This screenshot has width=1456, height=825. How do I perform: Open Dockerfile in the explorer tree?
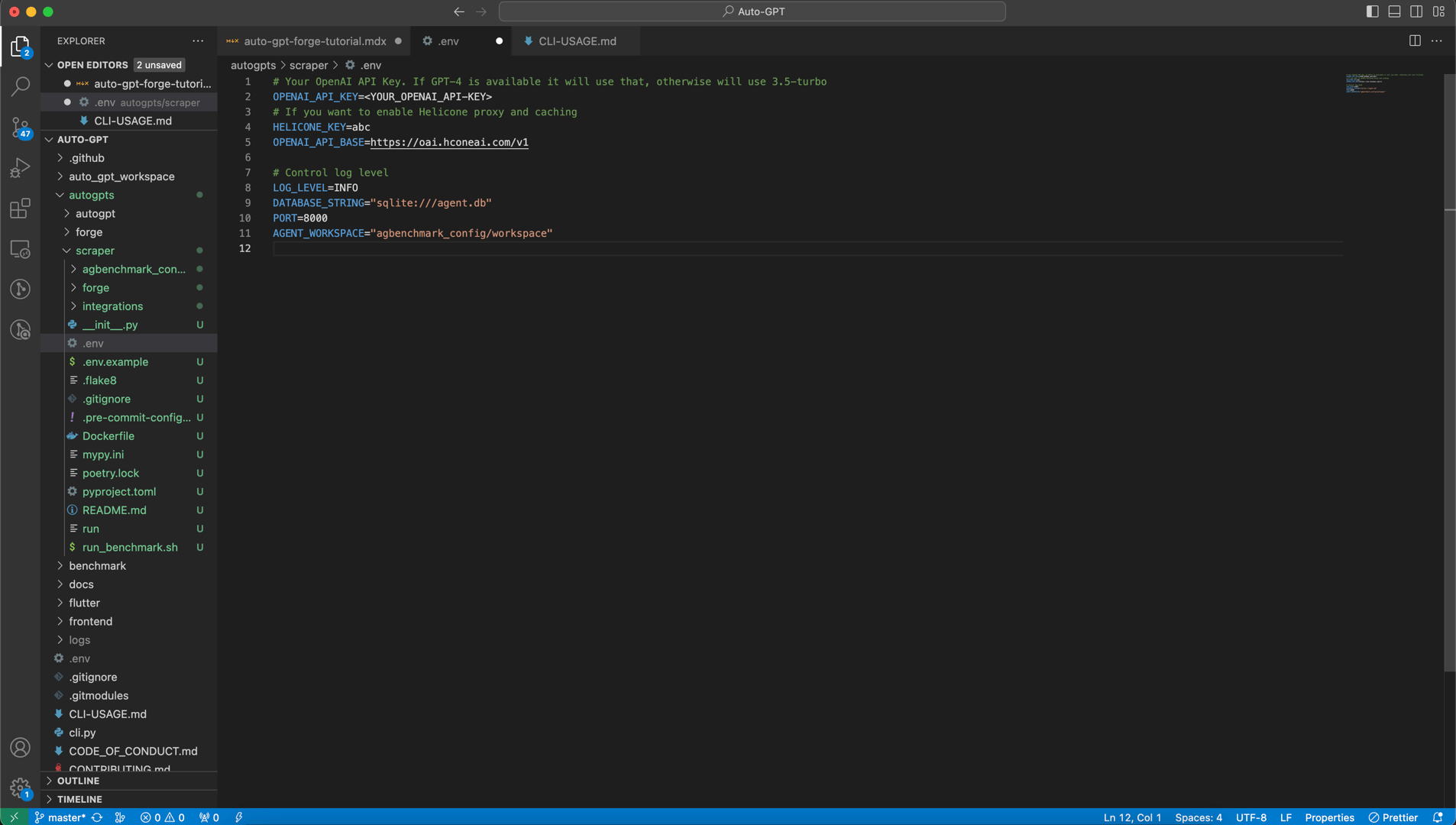point(108,436)
